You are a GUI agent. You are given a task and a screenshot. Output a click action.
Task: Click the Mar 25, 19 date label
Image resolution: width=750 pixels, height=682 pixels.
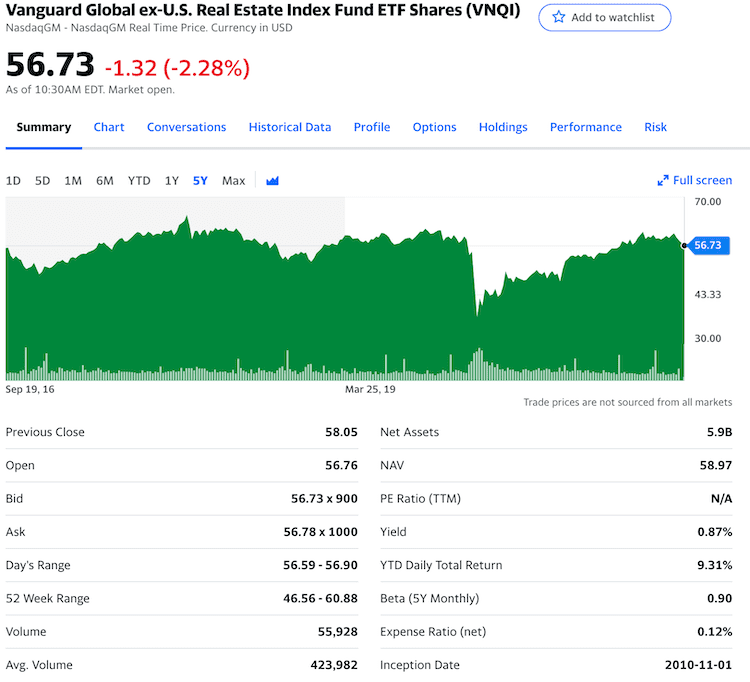click(x=370, y=389)
